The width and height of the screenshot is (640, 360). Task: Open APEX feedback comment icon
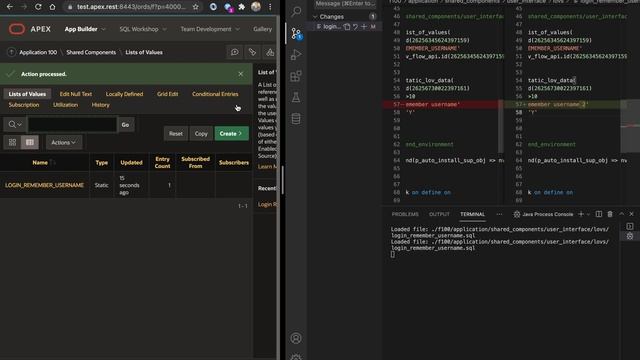235,52
